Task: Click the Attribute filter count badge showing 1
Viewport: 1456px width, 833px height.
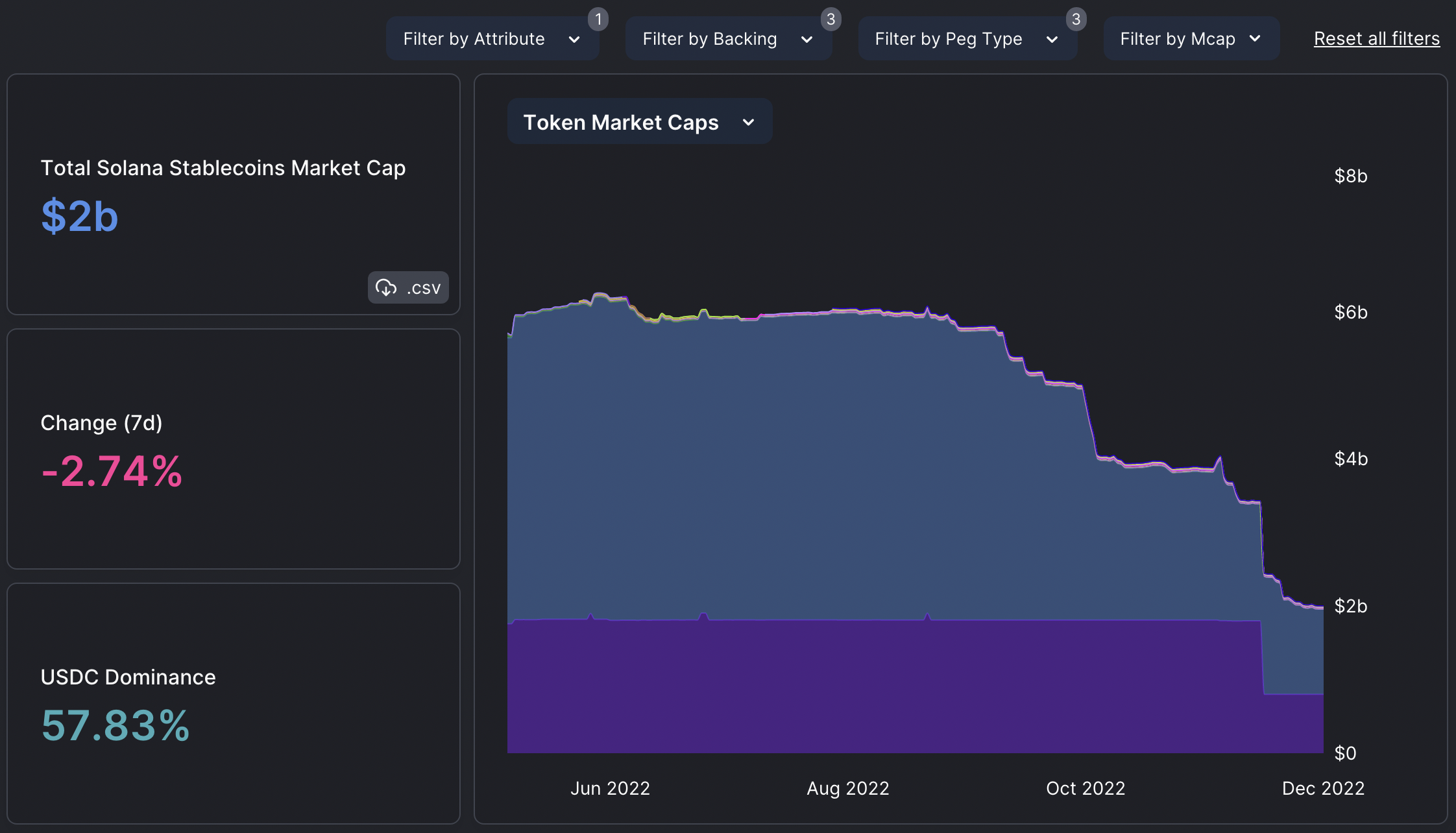Action: (598, 19)
